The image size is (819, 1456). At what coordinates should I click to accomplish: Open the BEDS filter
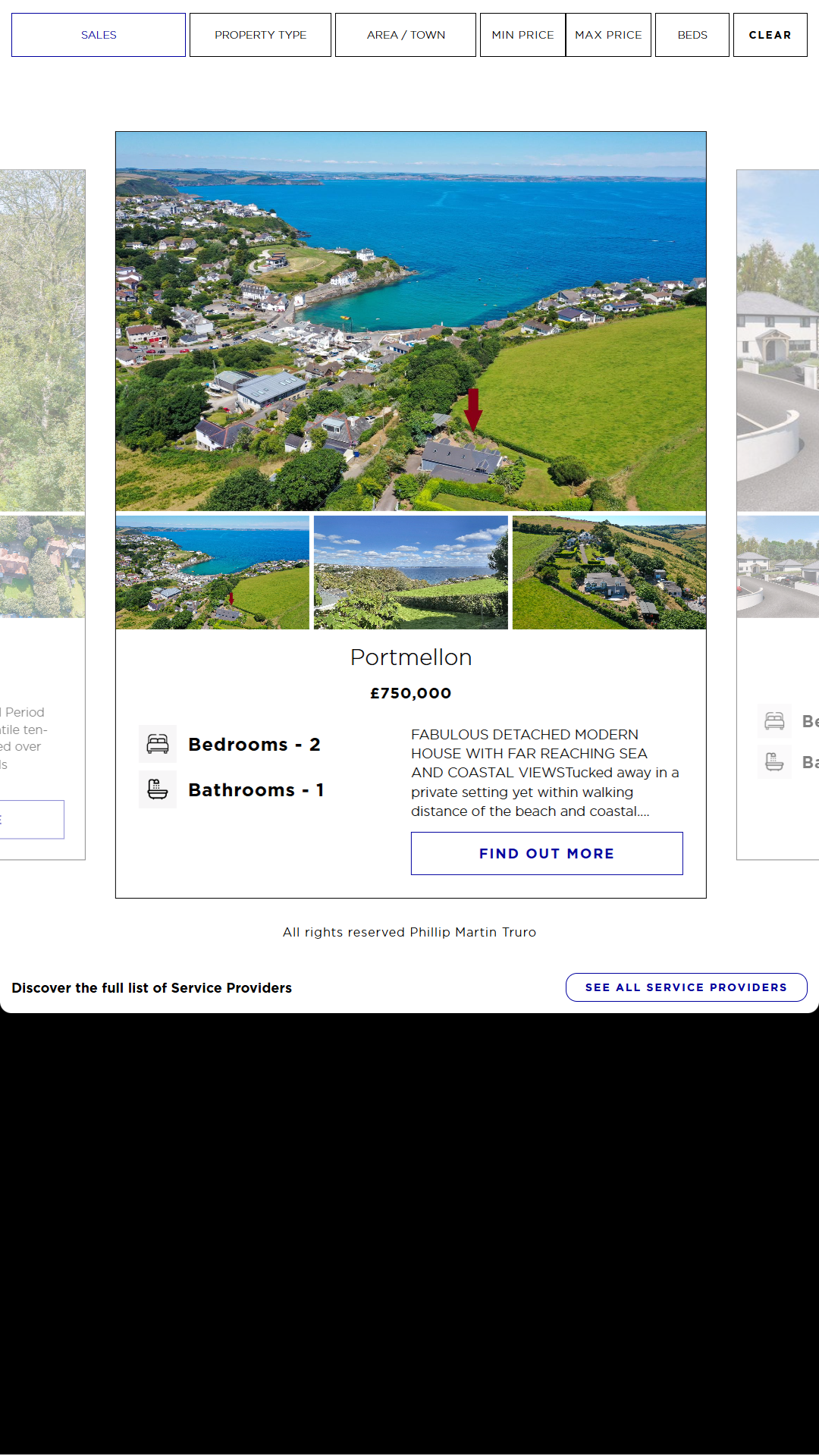(x=692, y=35)
